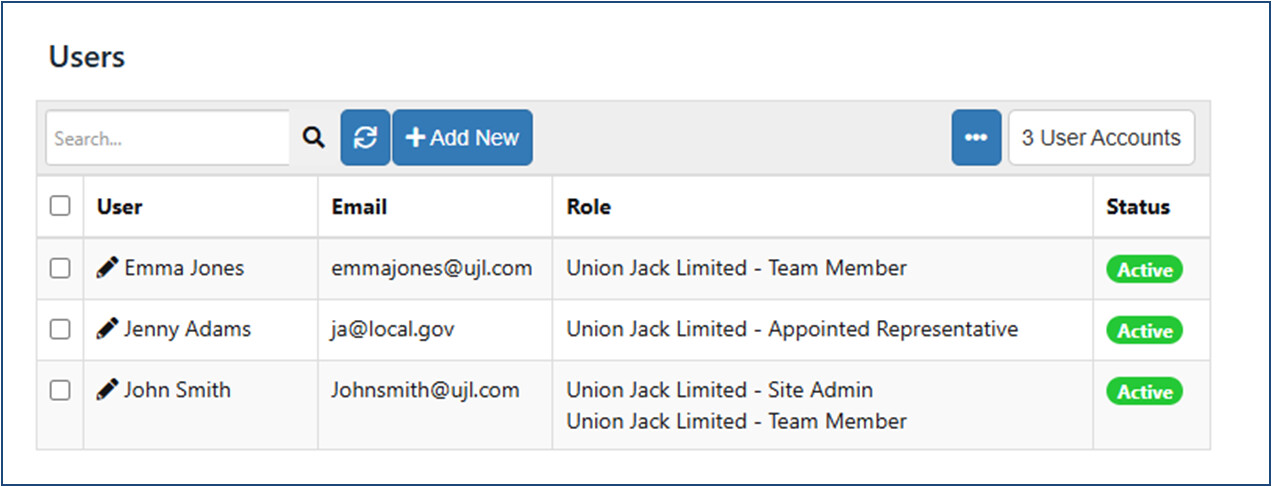Image resolution: width=1272 pixels, height=487 pixels.
Task: Open the Jenny Adams user name
Action: point(188,329)
